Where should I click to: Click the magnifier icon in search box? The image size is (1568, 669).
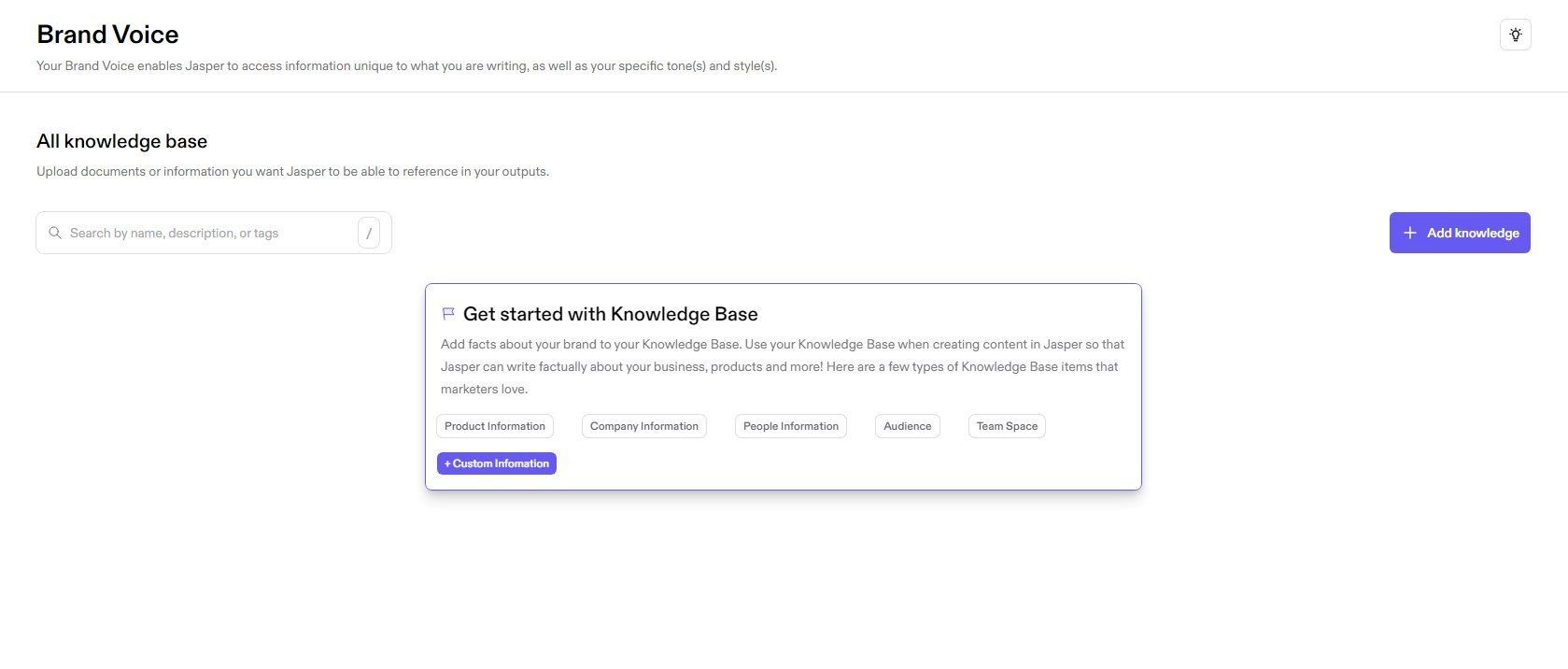(55, 233)
